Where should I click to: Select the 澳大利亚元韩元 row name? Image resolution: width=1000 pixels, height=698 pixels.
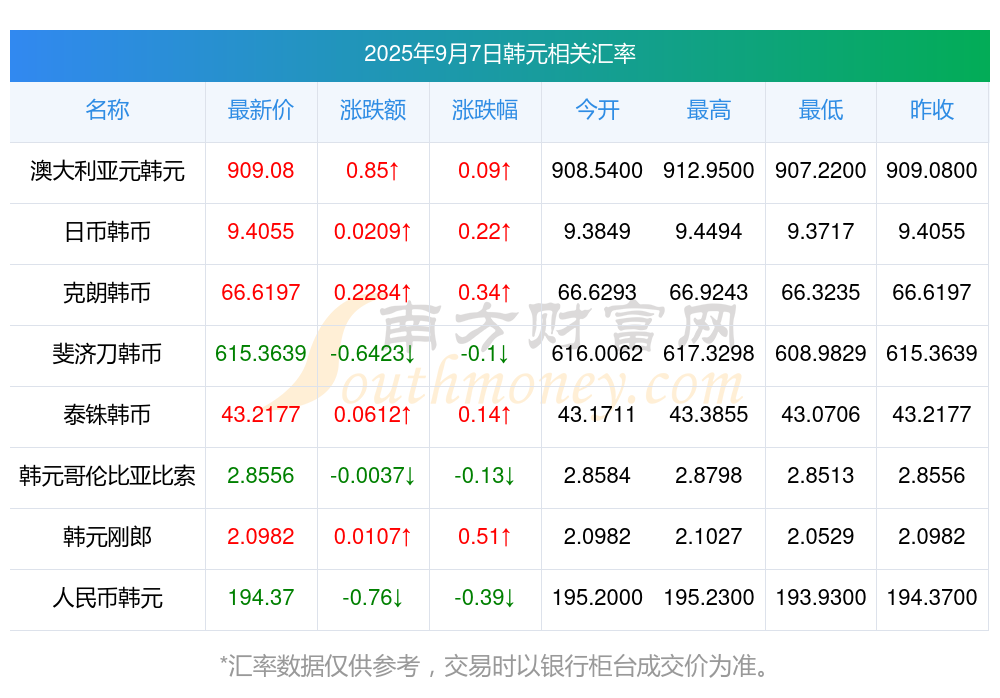coord(107,171)
